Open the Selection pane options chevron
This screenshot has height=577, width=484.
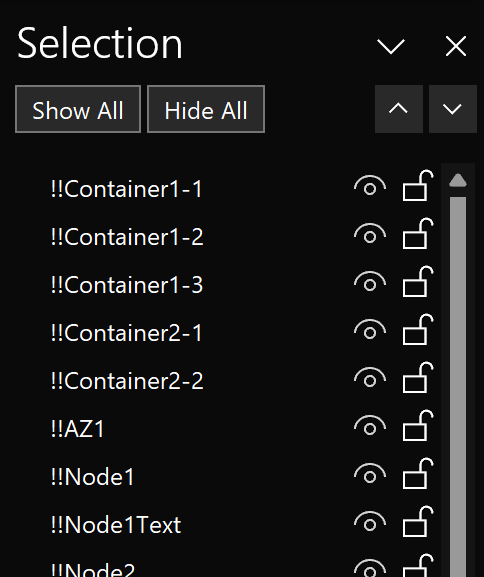click(391, 47)
